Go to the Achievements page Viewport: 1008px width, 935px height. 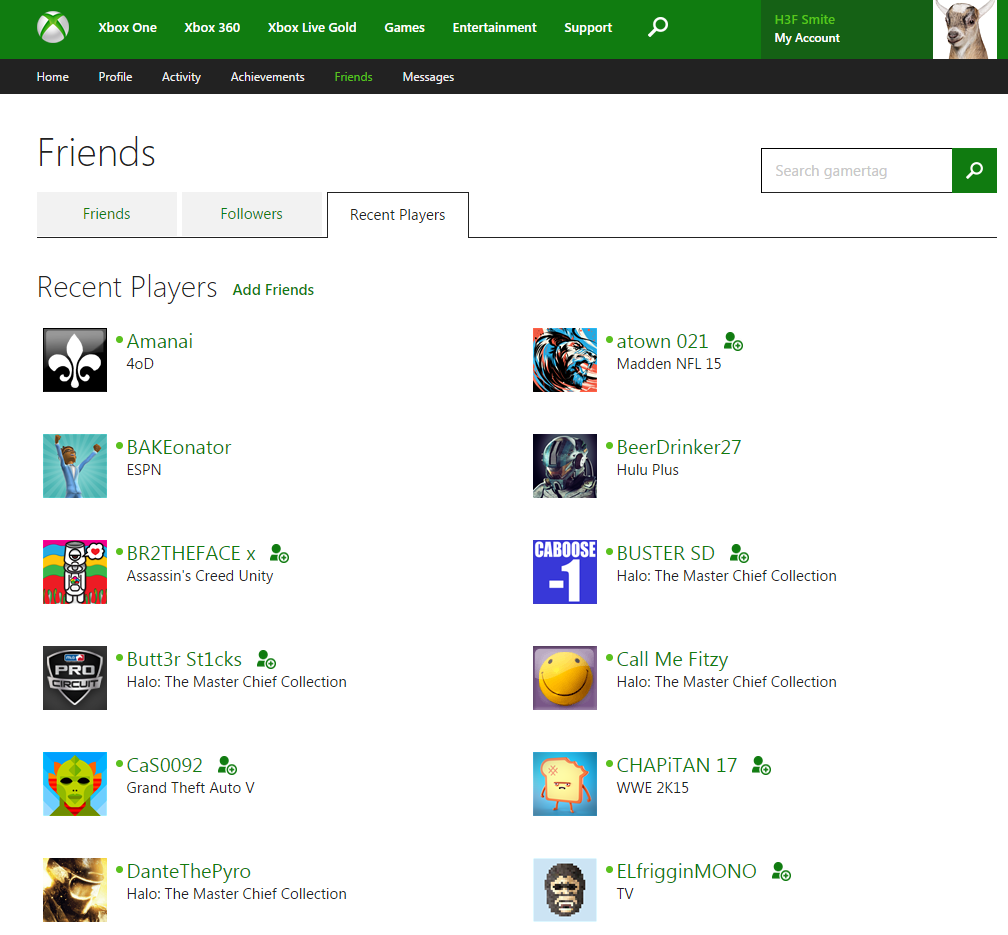click(267, 77)
